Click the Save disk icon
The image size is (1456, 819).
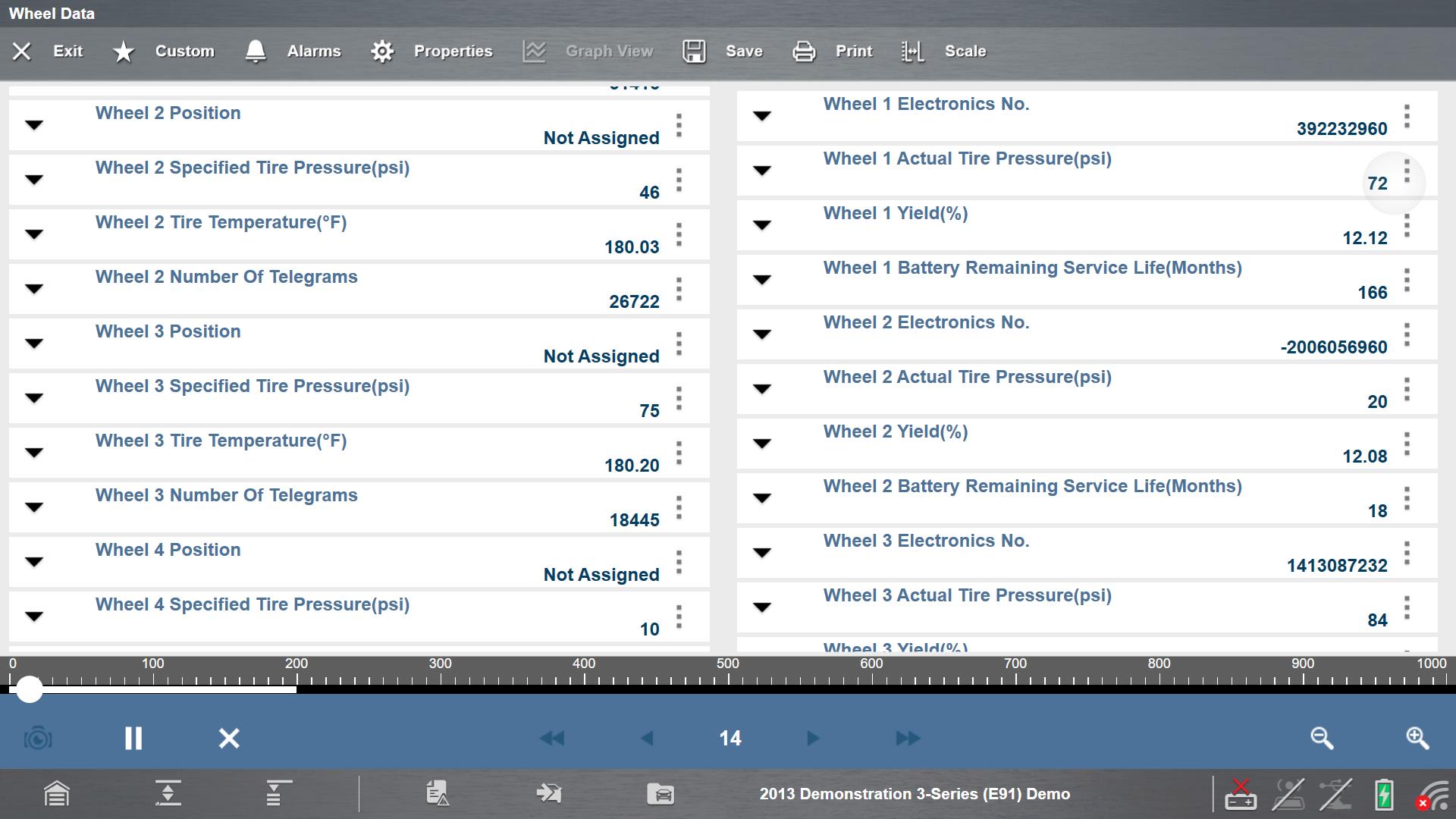coord(694,51)
